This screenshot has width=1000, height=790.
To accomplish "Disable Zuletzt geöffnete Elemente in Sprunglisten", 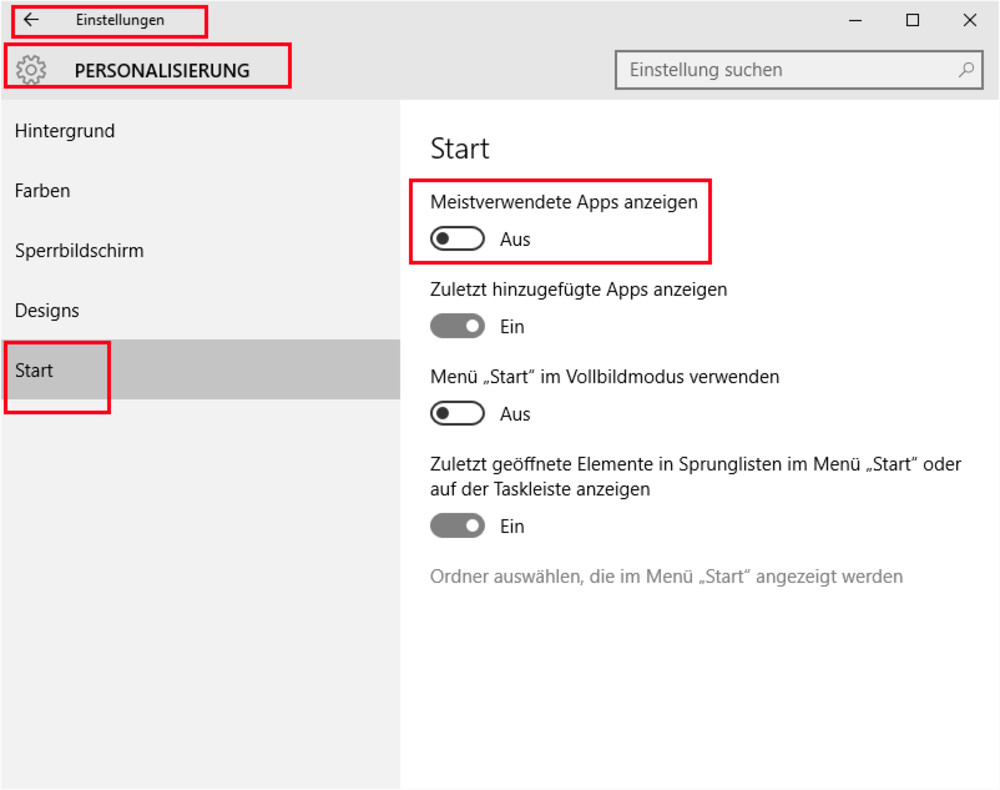I will tap(457, 525).
